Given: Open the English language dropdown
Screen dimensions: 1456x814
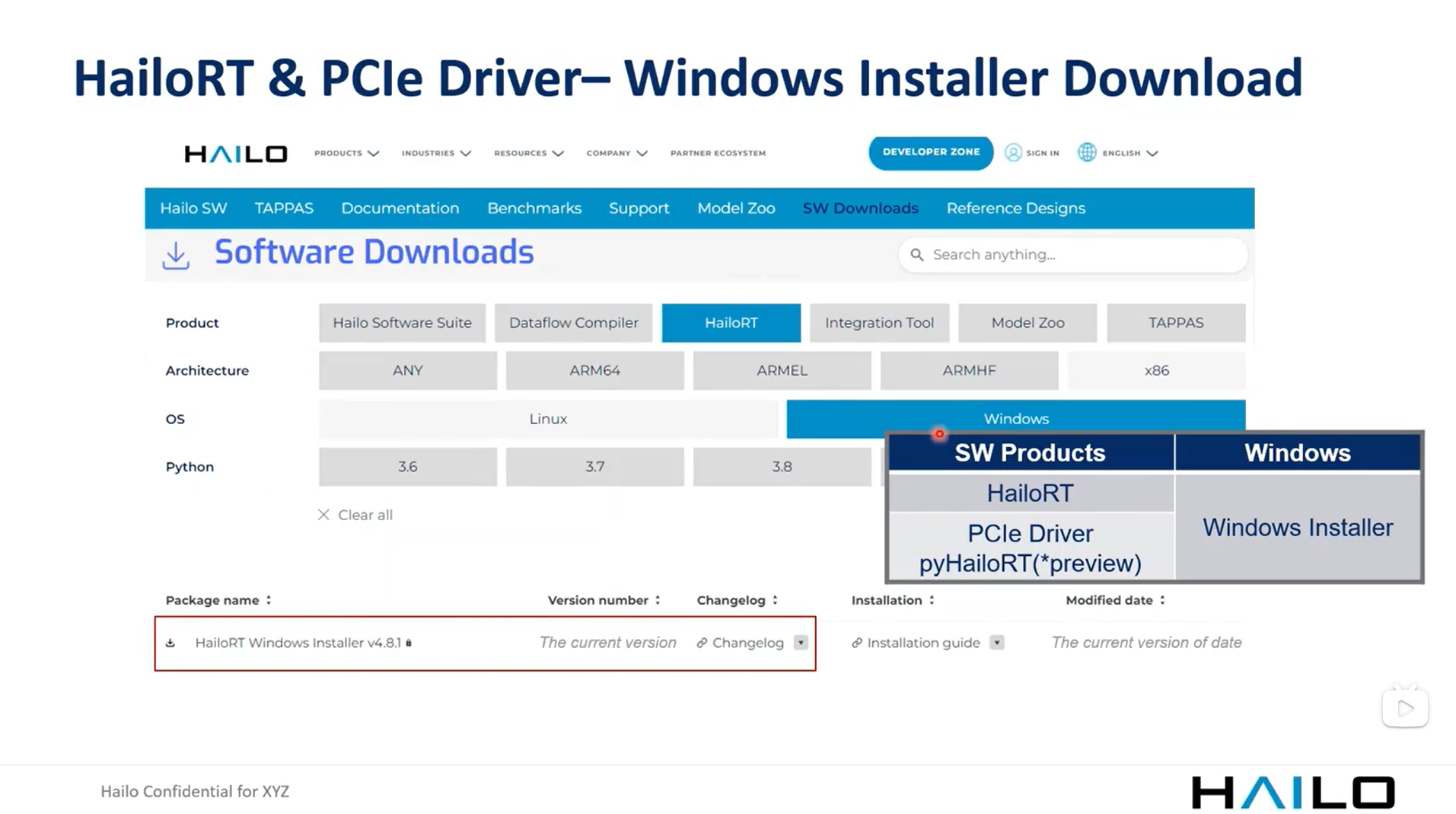Looking at the screenshot, I should (1130, 153).
